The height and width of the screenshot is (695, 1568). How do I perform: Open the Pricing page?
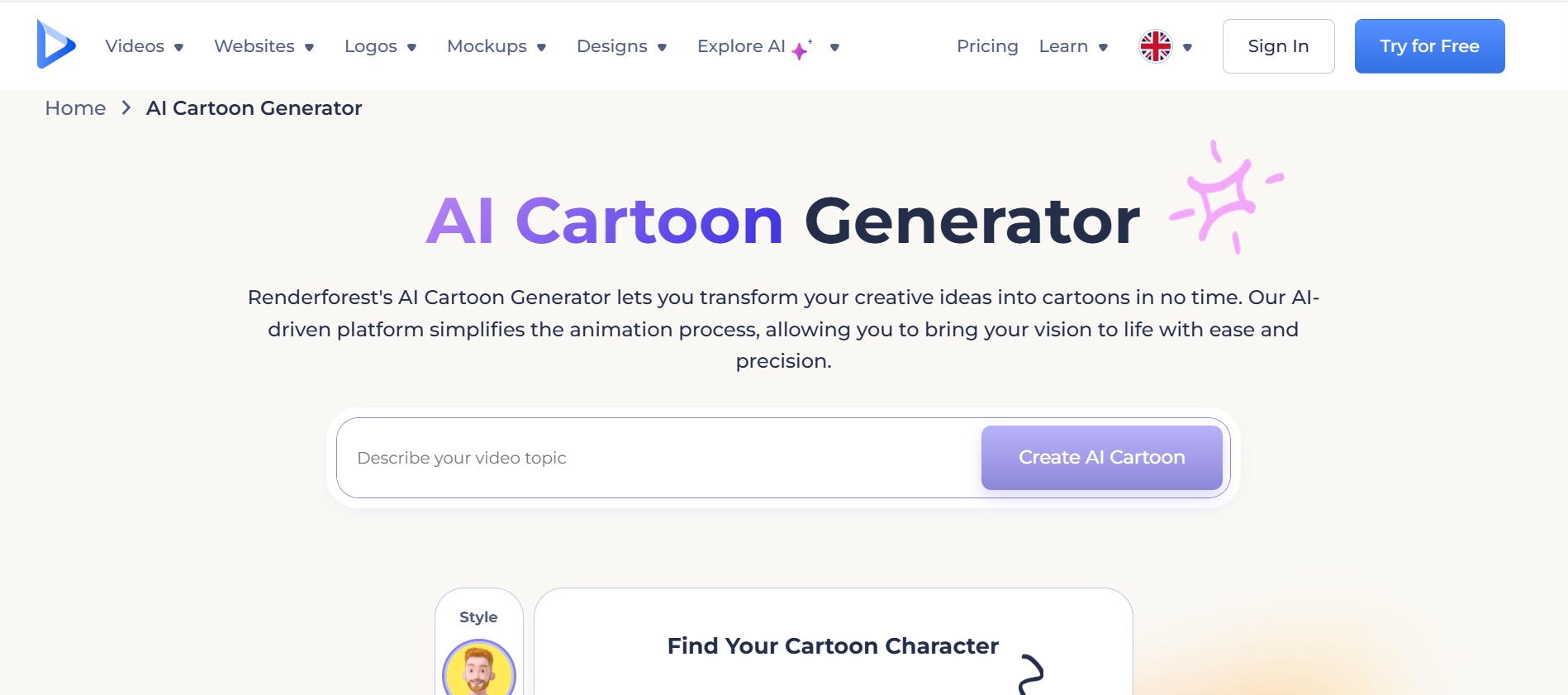(x=987, y=46)
